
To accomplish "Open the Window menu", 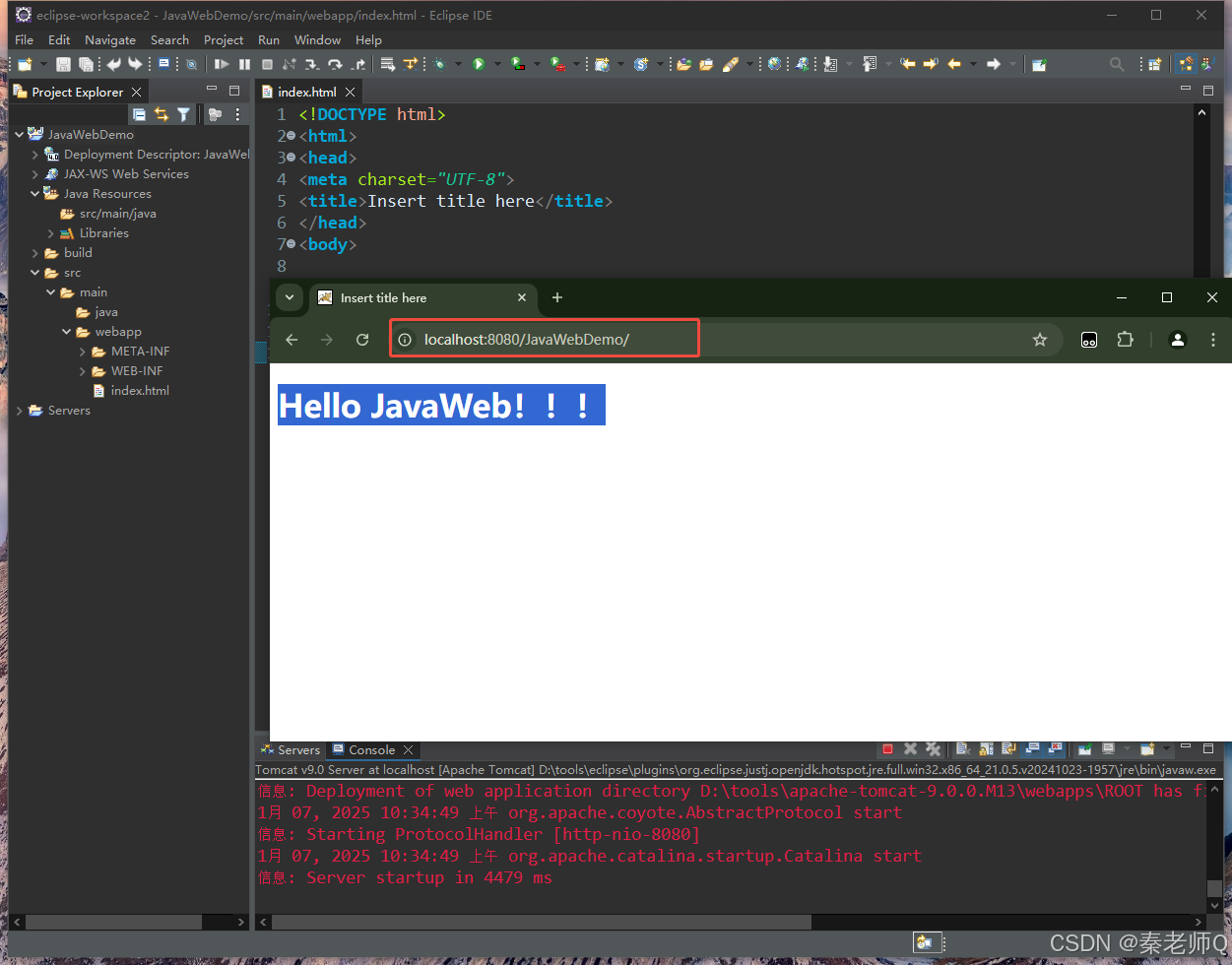I will [317, 39].
